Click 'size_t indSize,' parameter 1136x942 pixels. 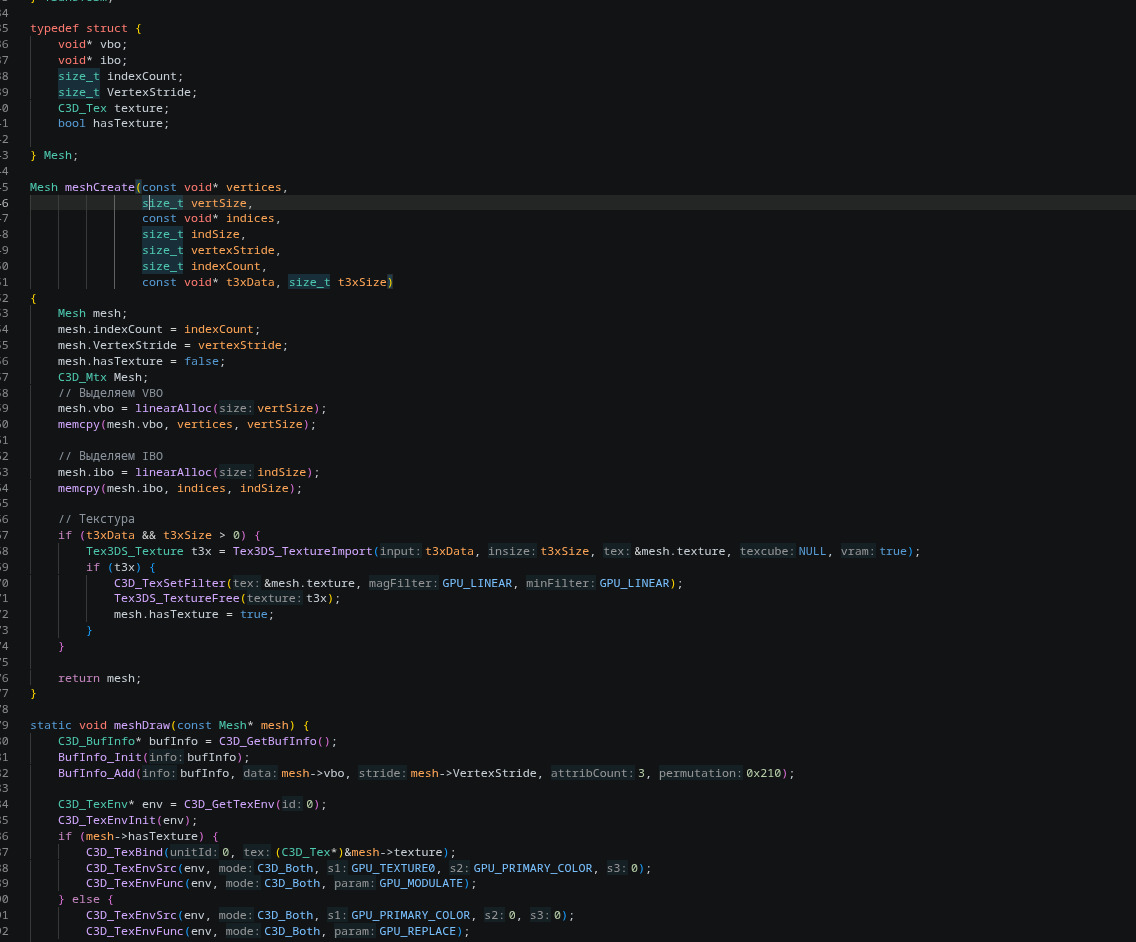(194, 234)
